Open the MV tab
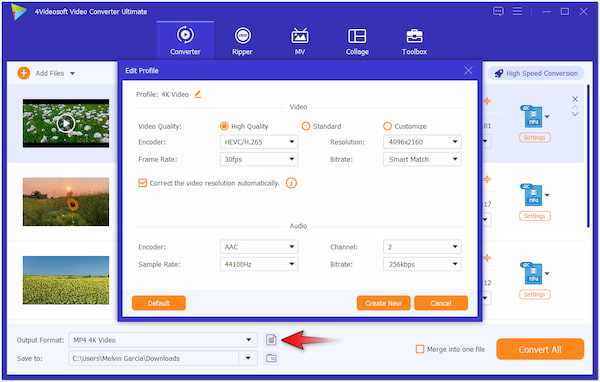Image resolution: width=600 pixels, height=382 pixels. point(300,41)
